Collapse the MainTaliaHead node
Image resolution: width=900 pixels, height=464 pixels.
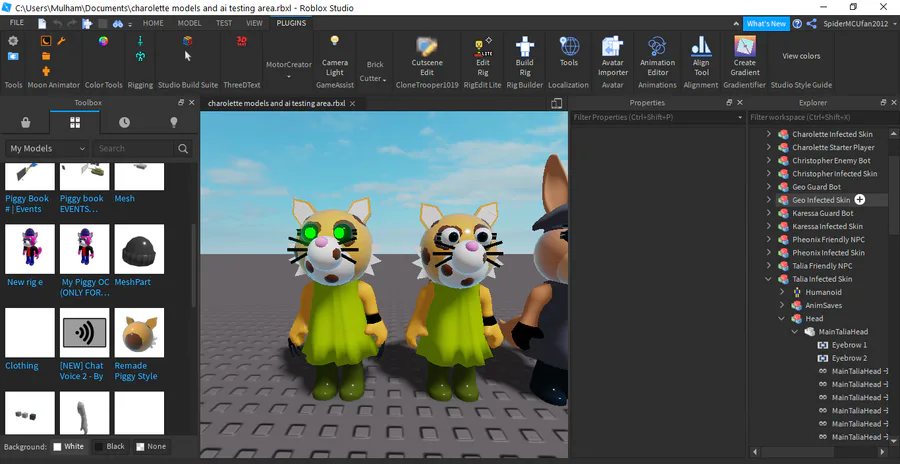795,332
